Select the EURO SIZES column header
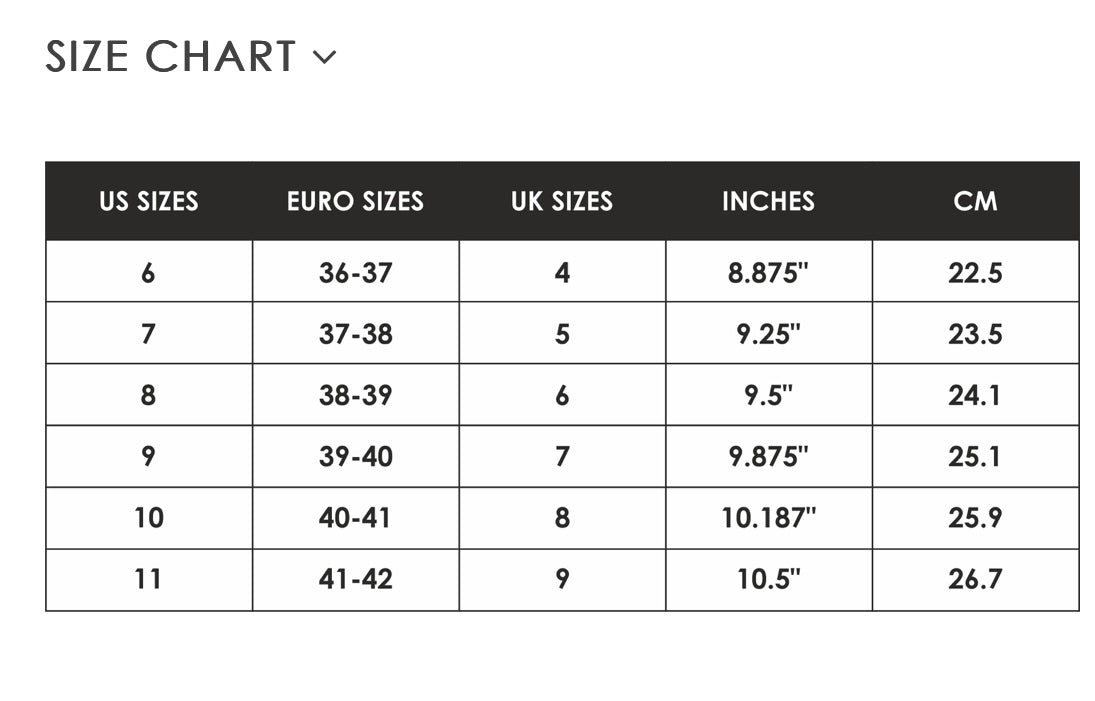 [x=355, y=201]
